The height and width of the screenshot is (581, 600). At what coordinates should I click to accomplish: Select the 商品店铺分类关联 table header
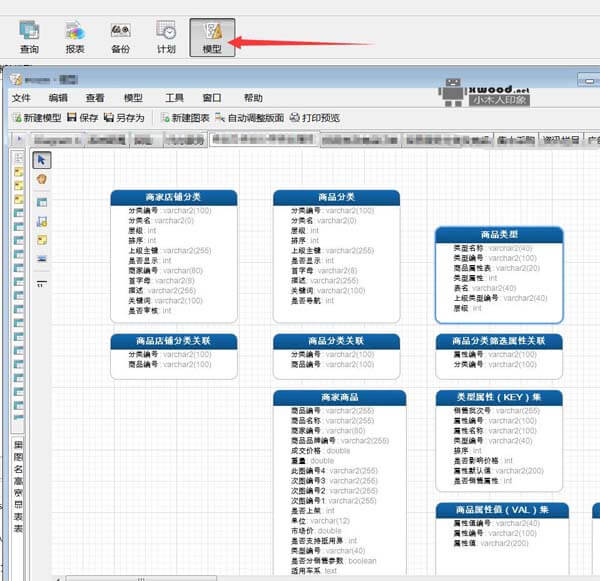[x=174, y=341]
